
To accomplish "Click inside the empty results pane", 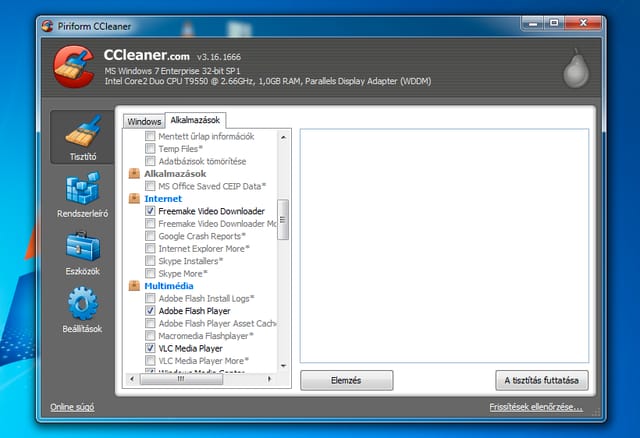I will [444, 246].
